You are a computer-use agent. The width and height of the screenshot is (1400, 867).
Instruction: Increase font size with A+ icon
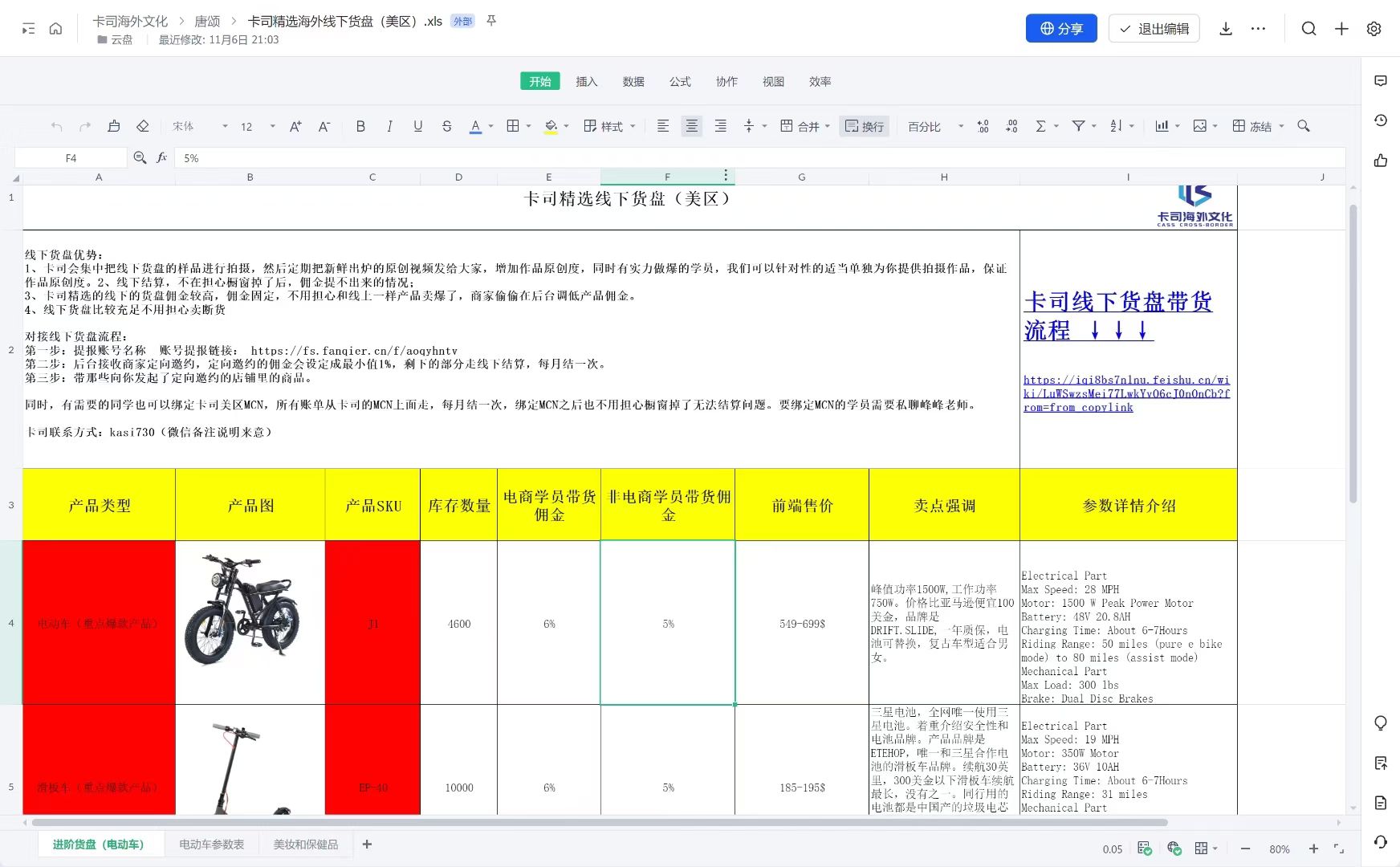coord(295,126)
